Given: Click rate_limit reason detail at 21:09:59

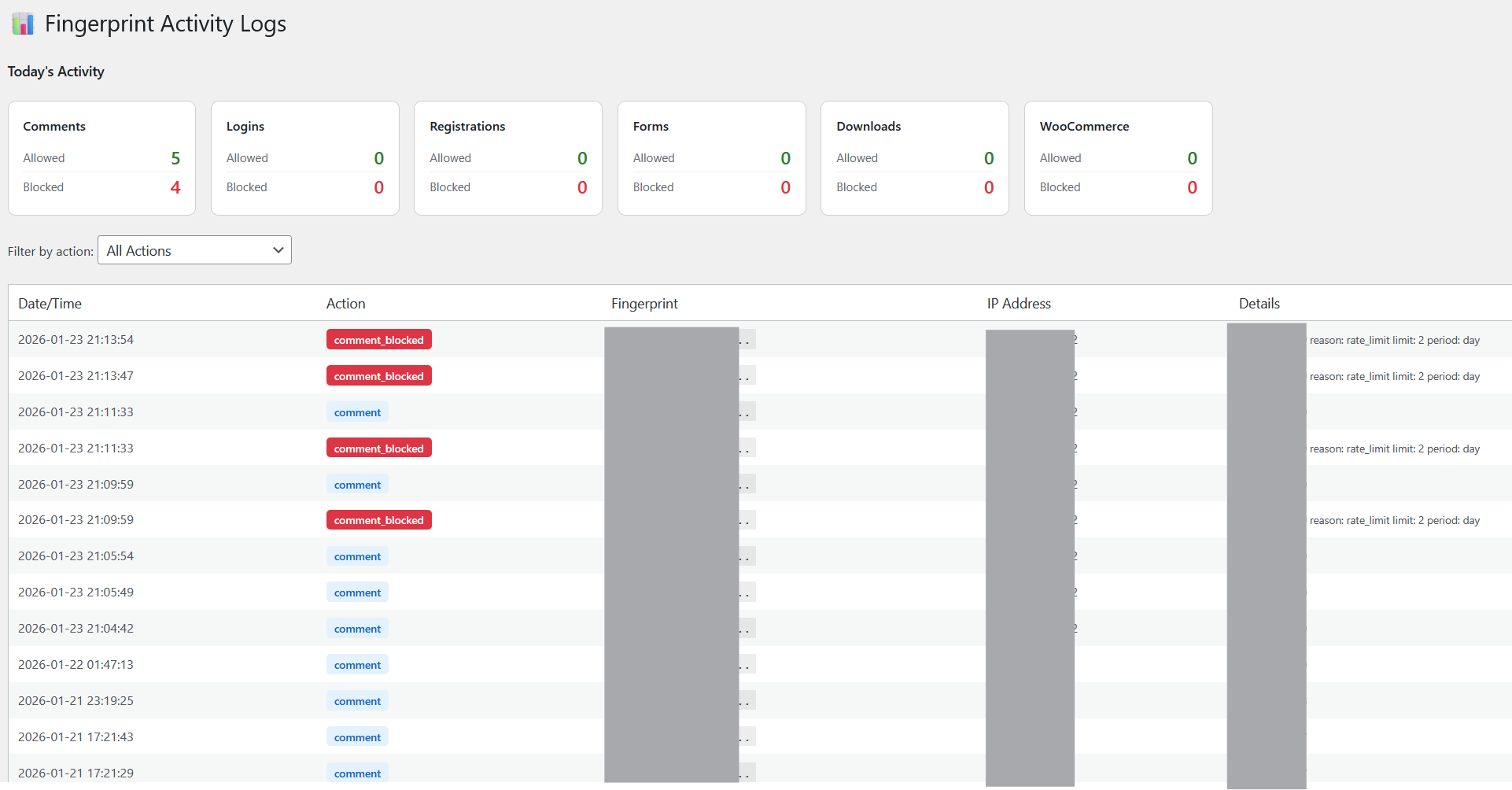Looking at the screenshot, I should point(1395,521).
